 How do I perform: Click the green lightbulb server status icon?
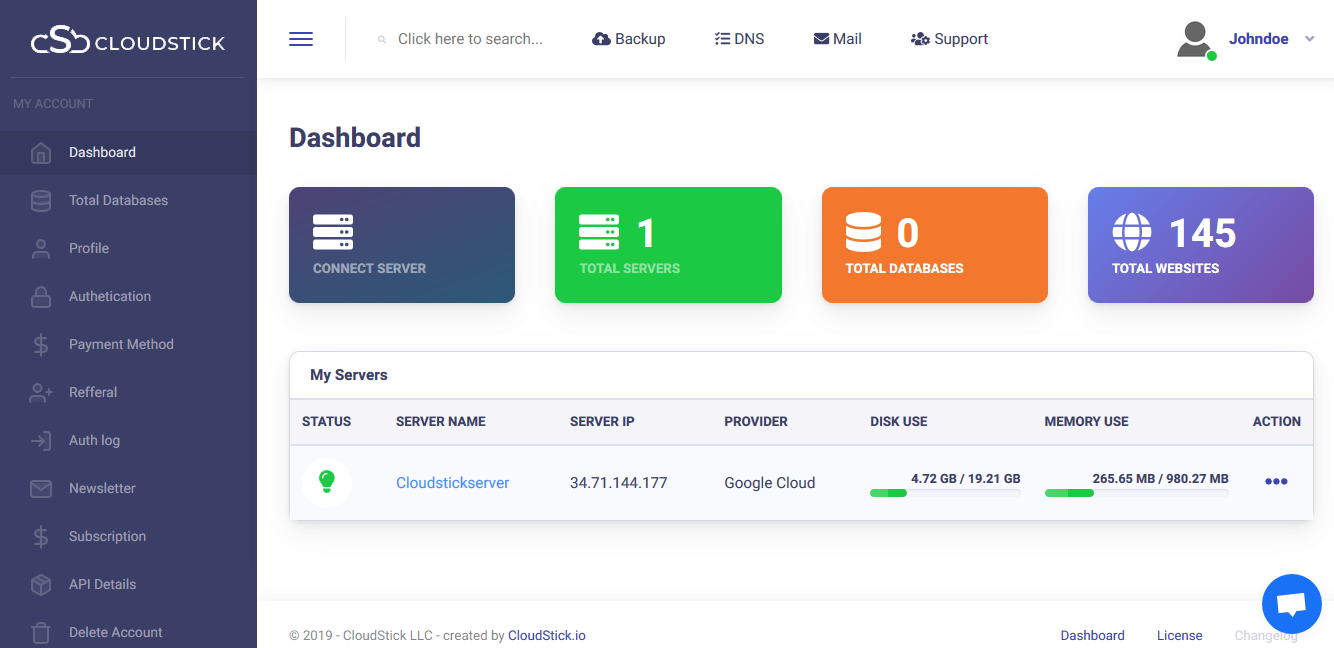(x=326, y=482)
